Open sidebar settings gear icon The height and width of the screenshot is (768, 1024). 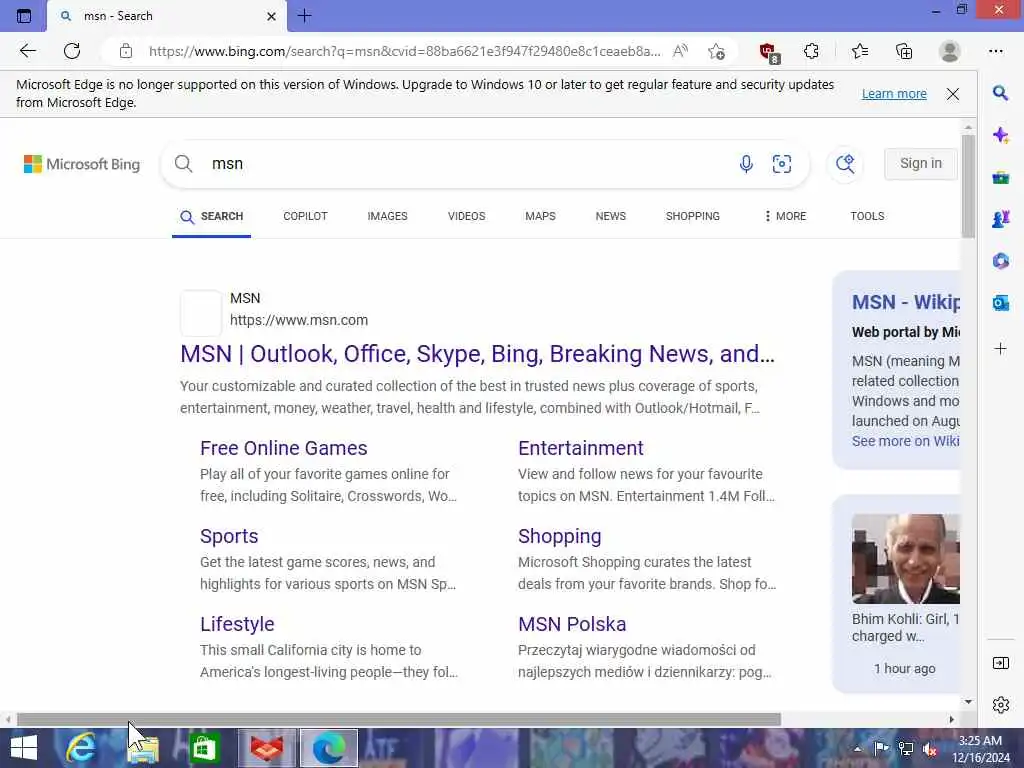1000,705
